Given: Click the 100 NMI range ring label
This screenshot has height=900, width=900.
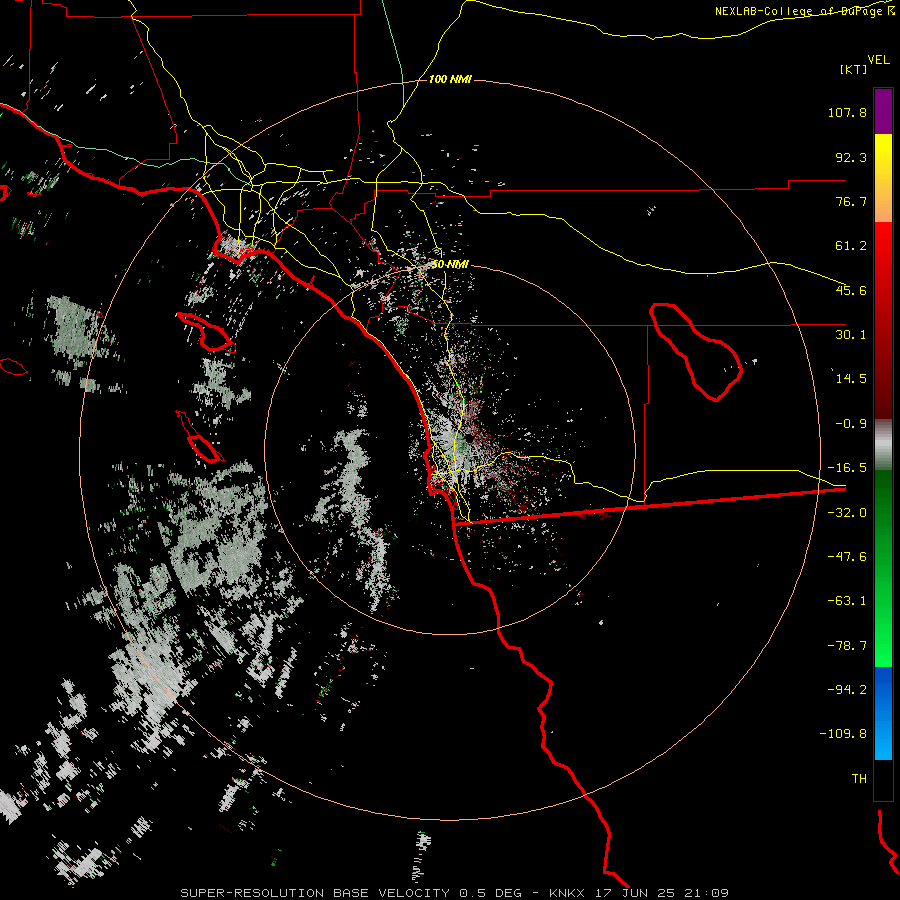Looking at the screenshot, I should pos(450,79).
